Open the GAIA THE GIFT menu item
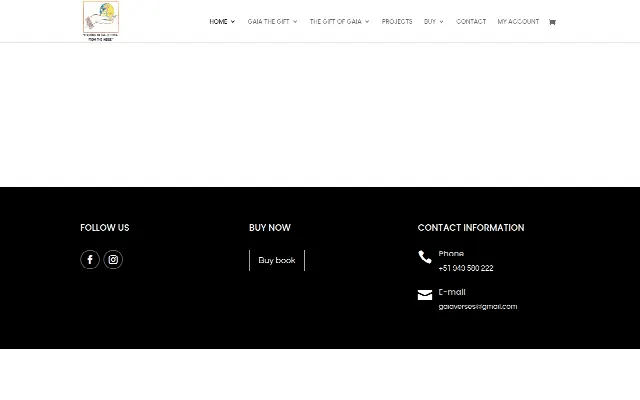The height and width of the screenshot is (400, 640). 269,22
